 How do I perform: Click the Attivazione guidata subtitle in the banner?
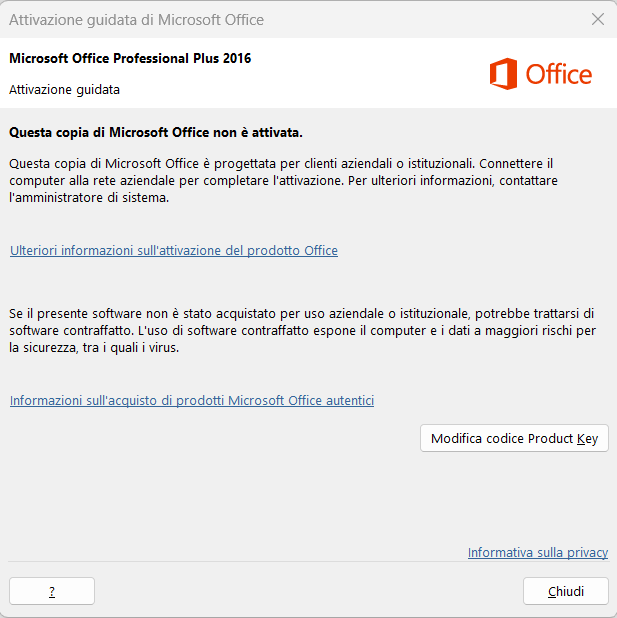[64, 89]
